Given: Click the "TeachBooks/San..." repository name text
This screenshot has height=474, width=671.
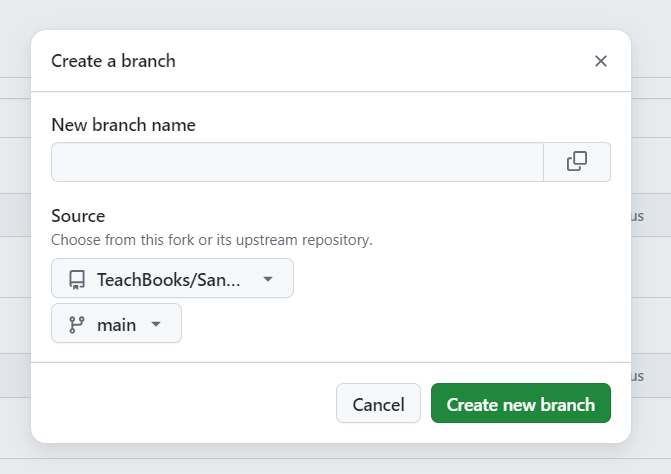Looking at the screenshot, I should point(169,279).
